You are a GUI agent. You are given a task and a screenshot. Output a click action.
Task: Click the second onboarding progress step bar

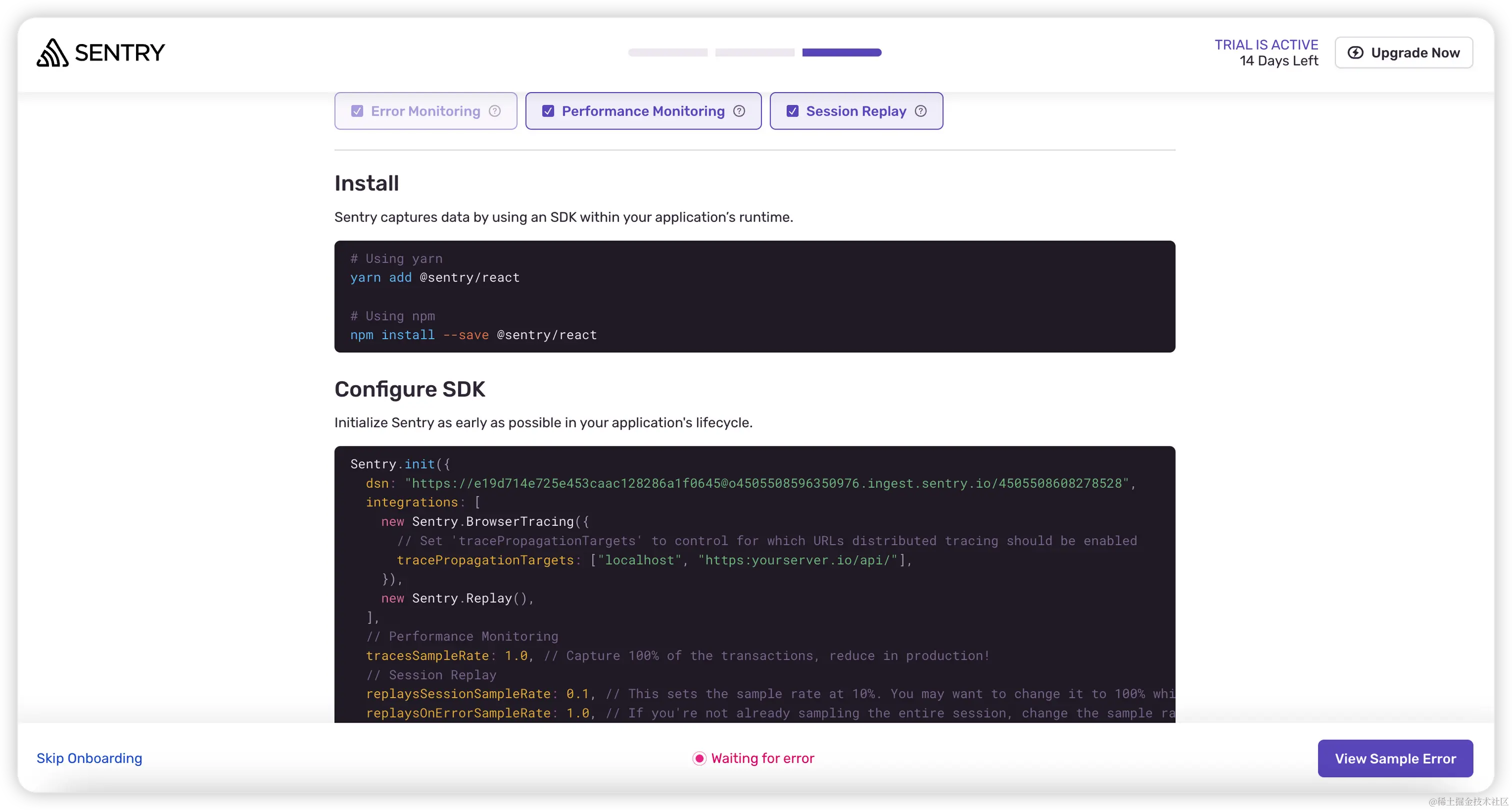[x=754, y=53]
